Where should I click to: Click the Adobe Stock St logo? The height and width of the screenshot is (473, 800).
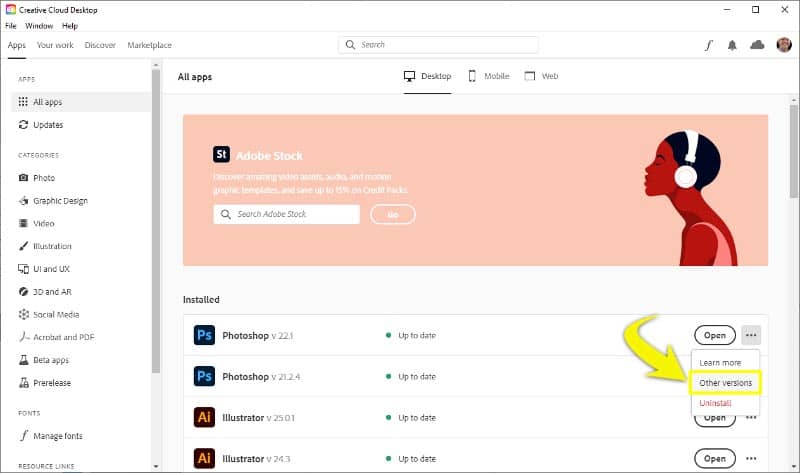[x=221, y=154]
